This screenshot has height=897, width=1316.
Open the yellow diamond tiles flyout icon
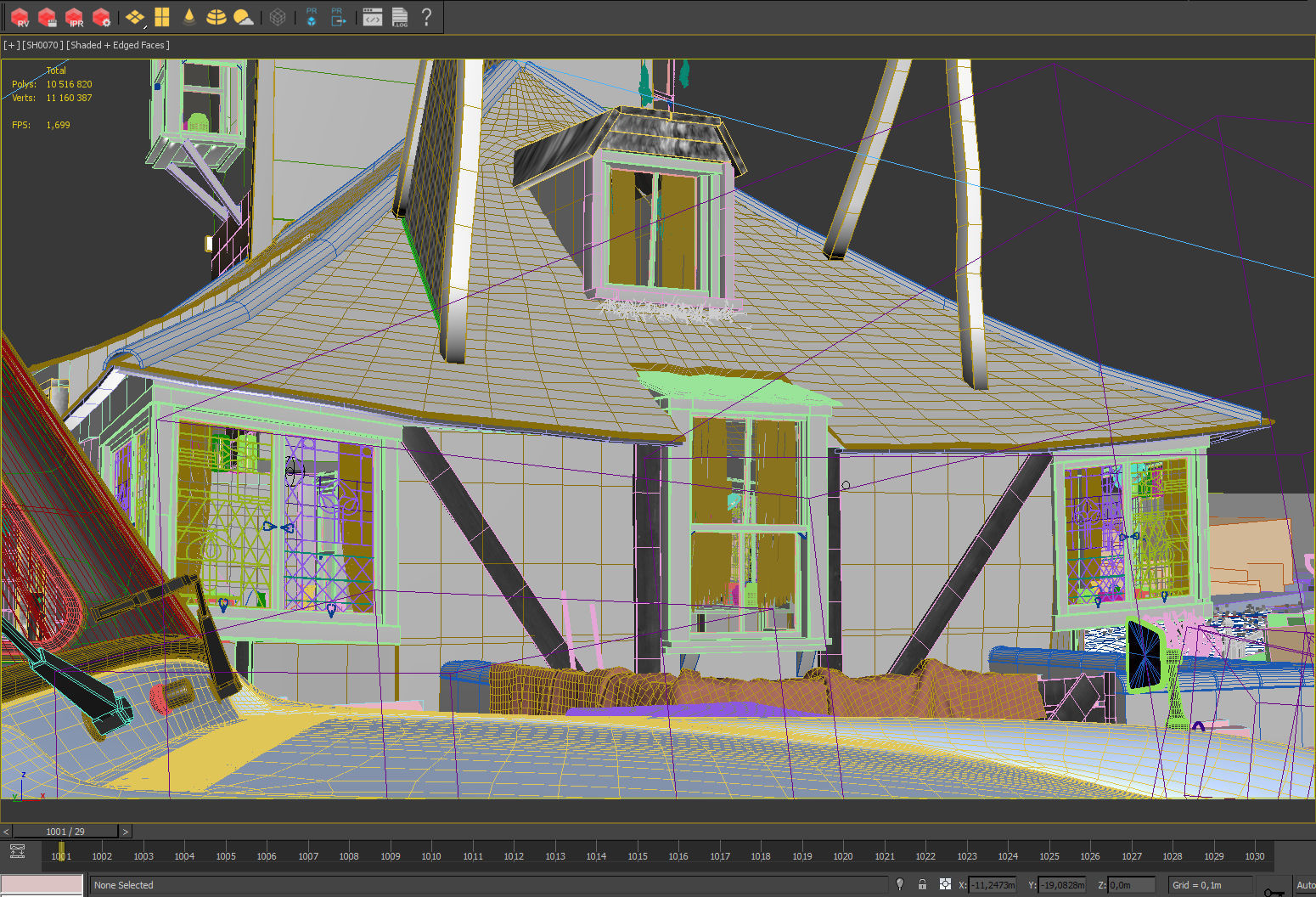pyautogui.click(x=135, y=17)
